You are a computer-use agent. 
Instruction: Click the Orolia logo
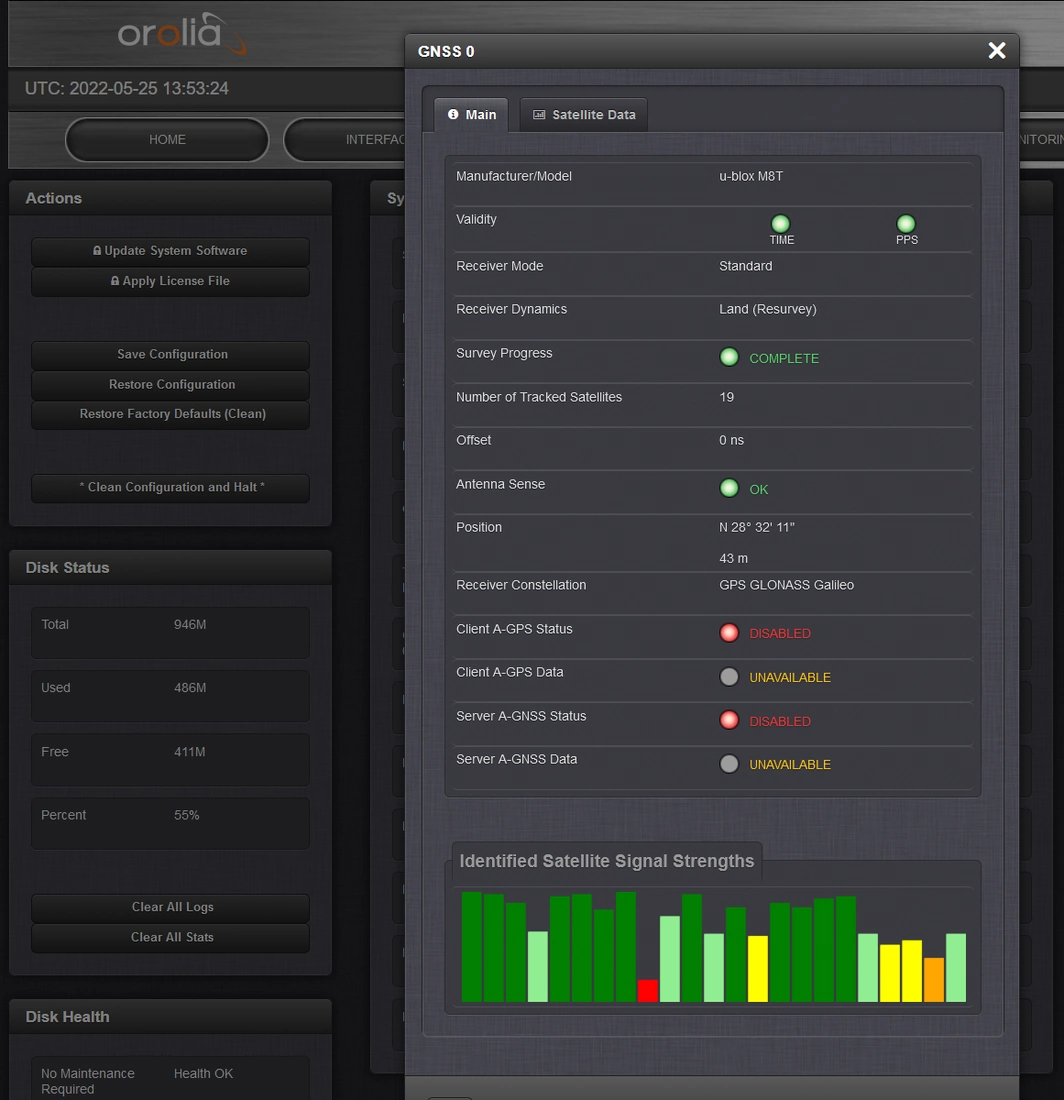tap(182, 33)
